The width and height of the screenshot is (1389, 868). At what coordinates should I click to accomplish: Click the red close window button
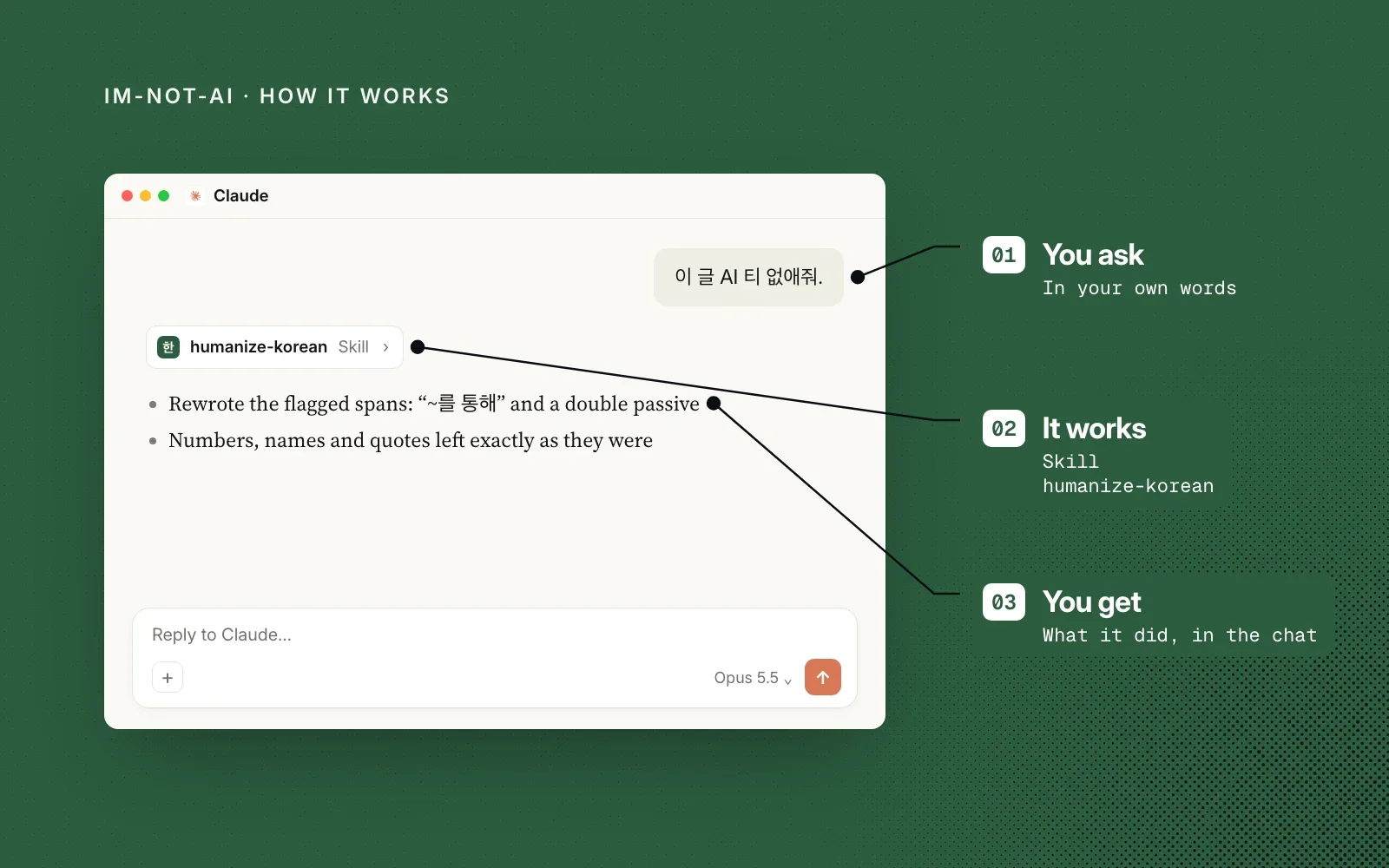click(x=128, y=196)
